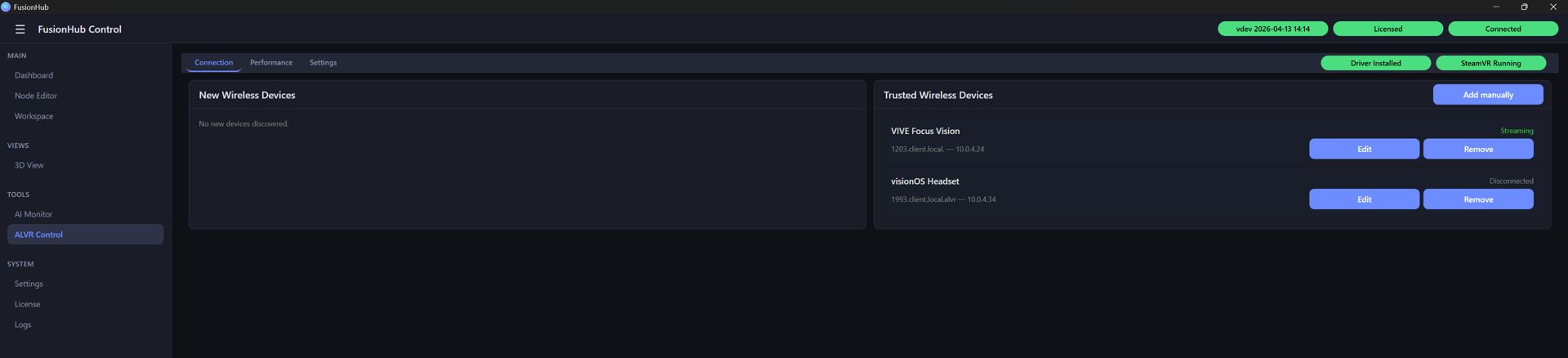Edit the VIVE Focus Vision device
This screenshot has width=1568, height=358.
tap(1364, 149)
